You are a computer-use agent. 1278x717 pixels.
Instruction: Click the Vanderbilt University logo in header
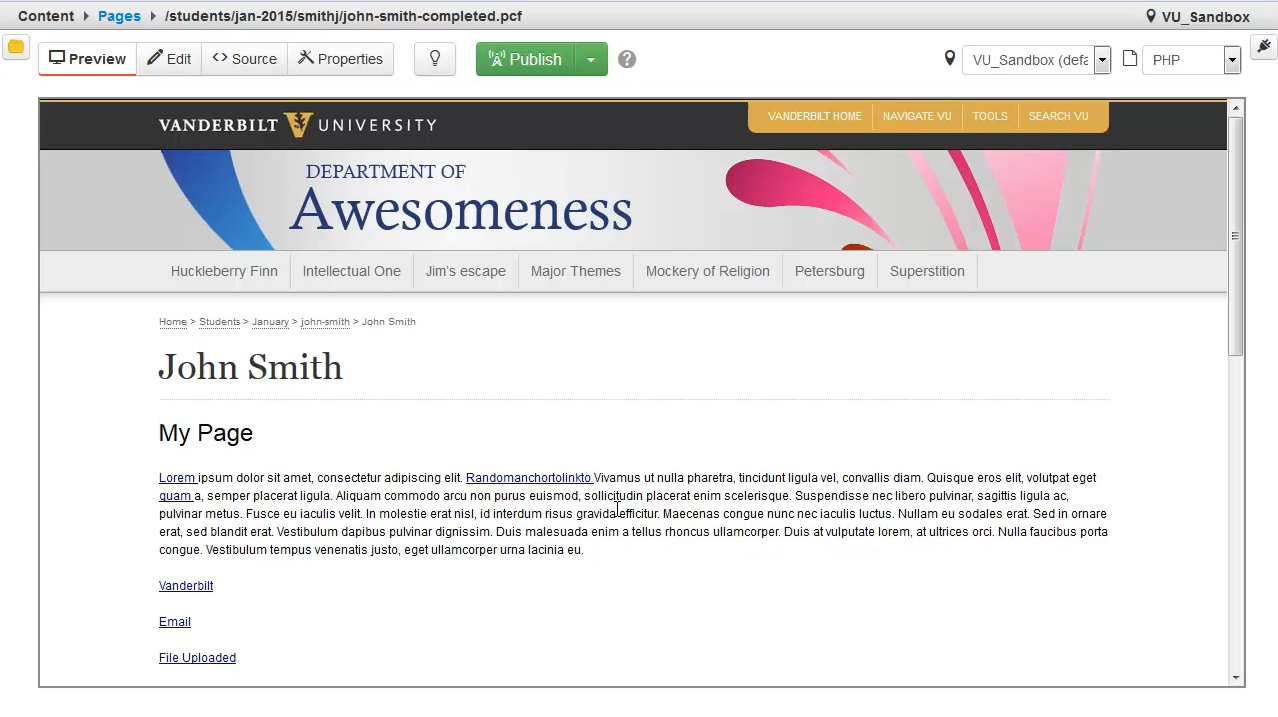click(x=298, y=125)
